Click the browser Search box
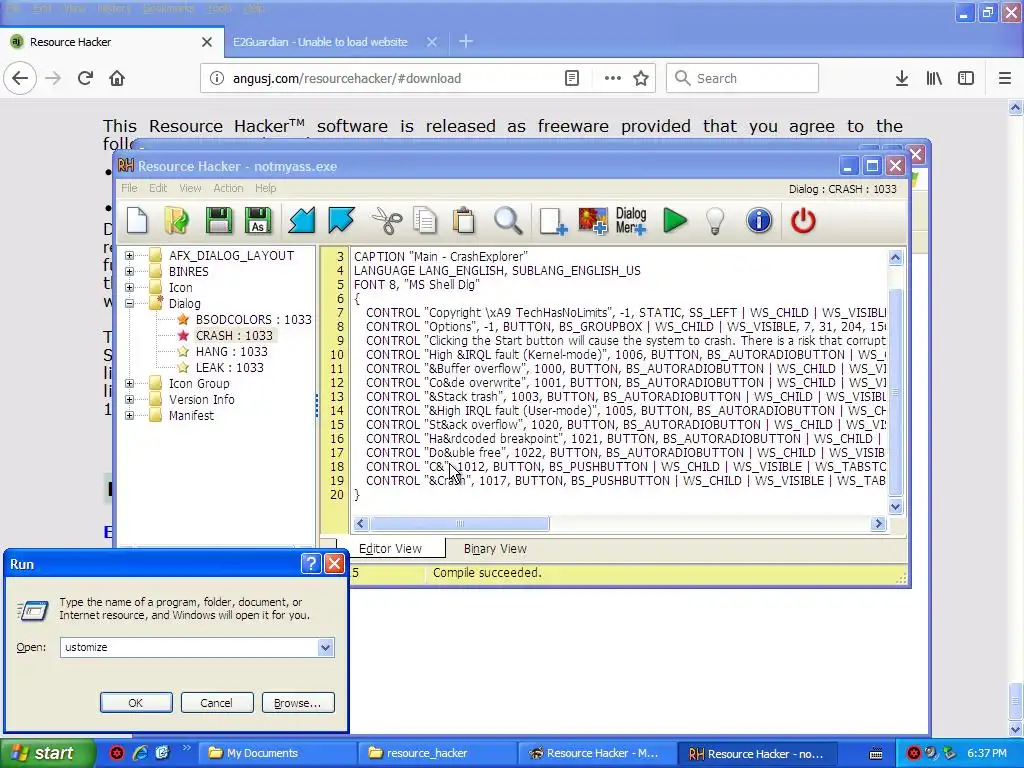 pyautogui.click(x=743, y=78)
